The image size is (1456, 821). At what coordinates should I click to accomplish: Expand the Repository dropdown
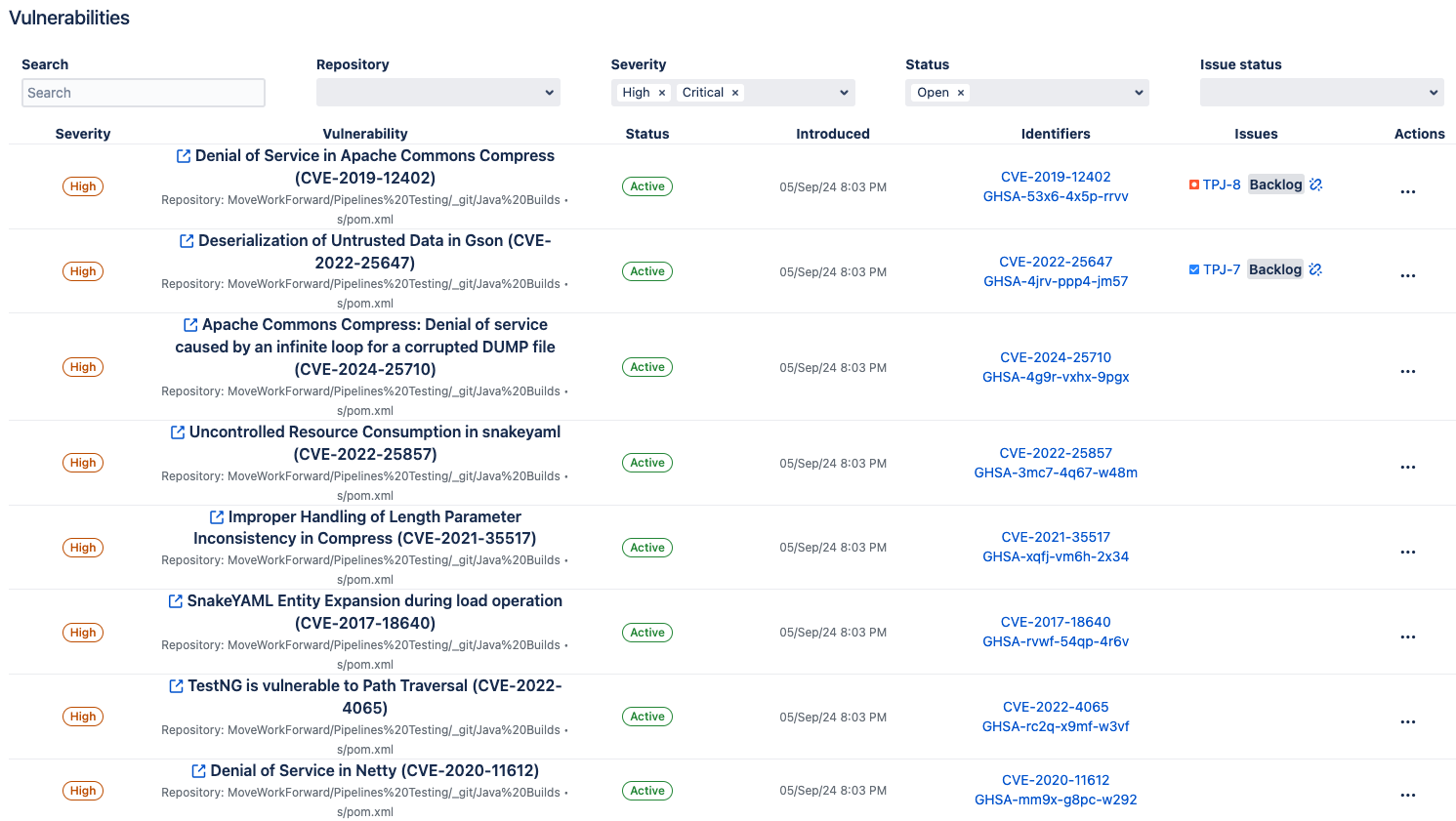click(x=549, y=93)
